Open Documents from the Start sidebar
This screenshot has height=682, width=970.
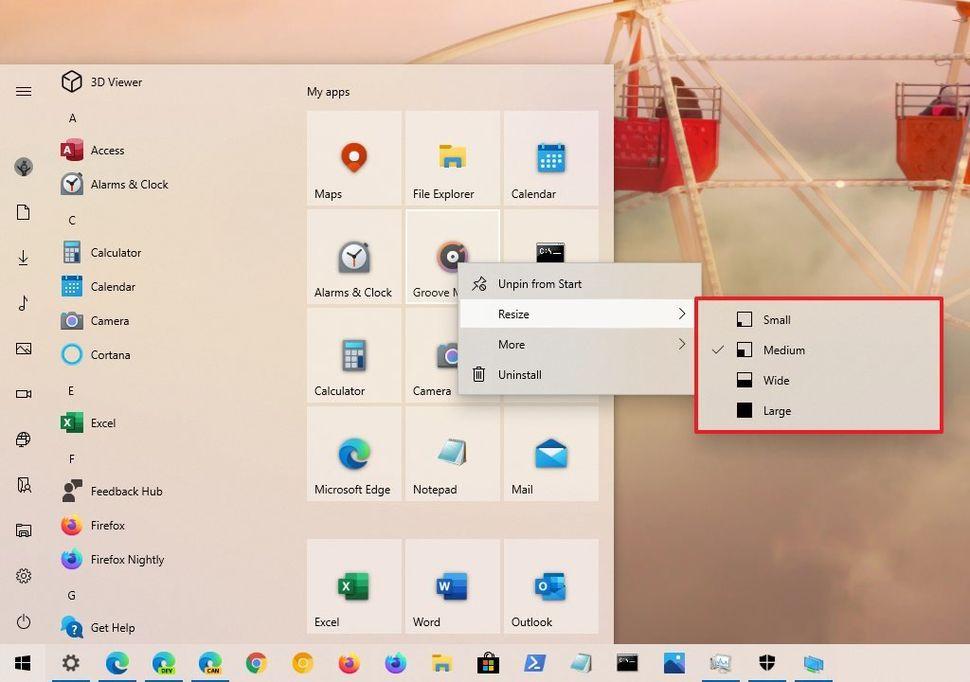click(x=24, y=212)
